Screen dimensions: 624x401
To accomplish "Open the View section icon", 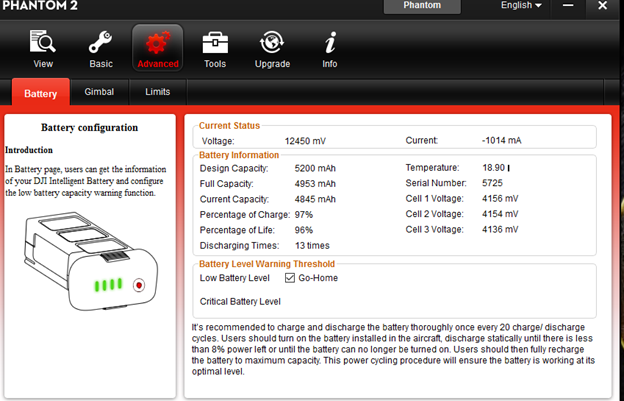I will (x=43, y=41).
